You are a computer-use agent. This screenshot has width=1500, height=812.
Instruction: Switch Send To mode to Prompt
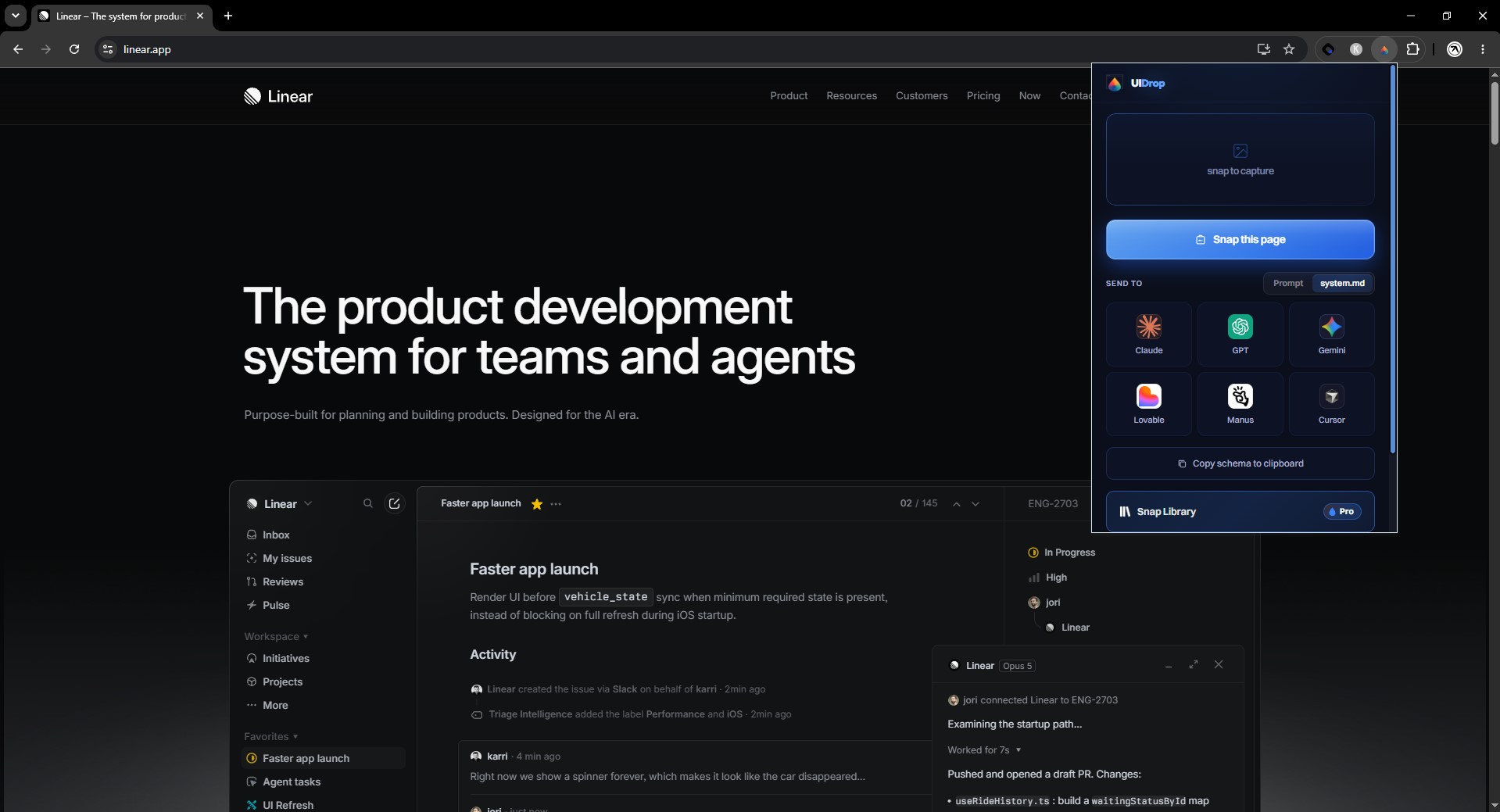1288,283
